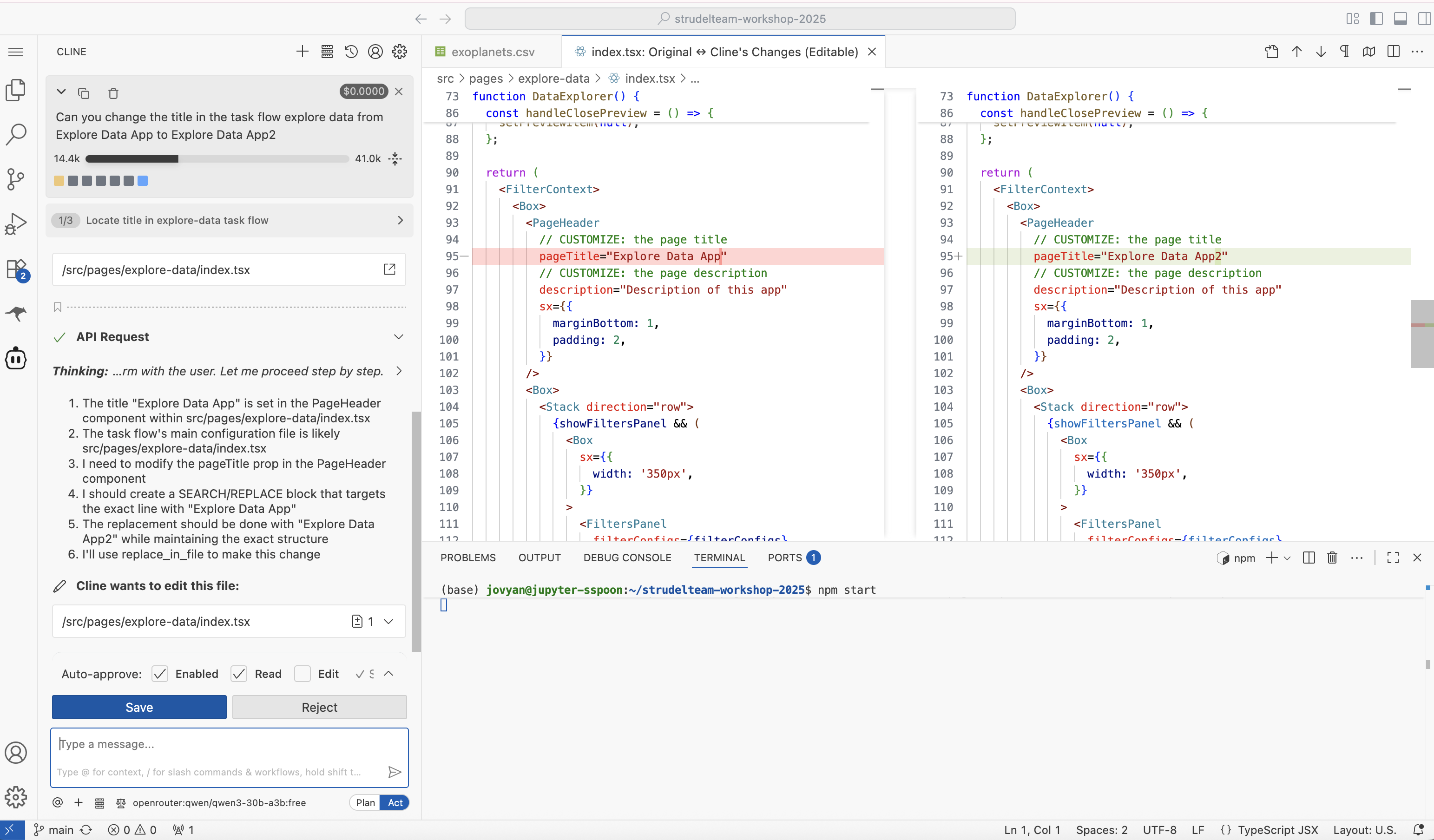1434x840 pixels.
Task: Enable the Edit auto-approve checkbox
Action: 302,674
